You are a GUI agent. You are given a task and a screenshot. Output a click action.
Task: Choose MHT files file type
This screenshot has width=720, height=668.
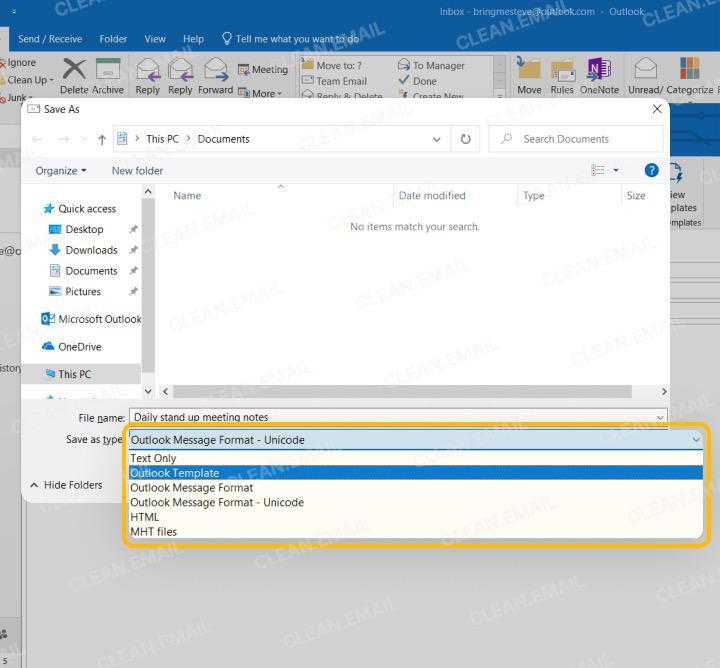point(416,532)
